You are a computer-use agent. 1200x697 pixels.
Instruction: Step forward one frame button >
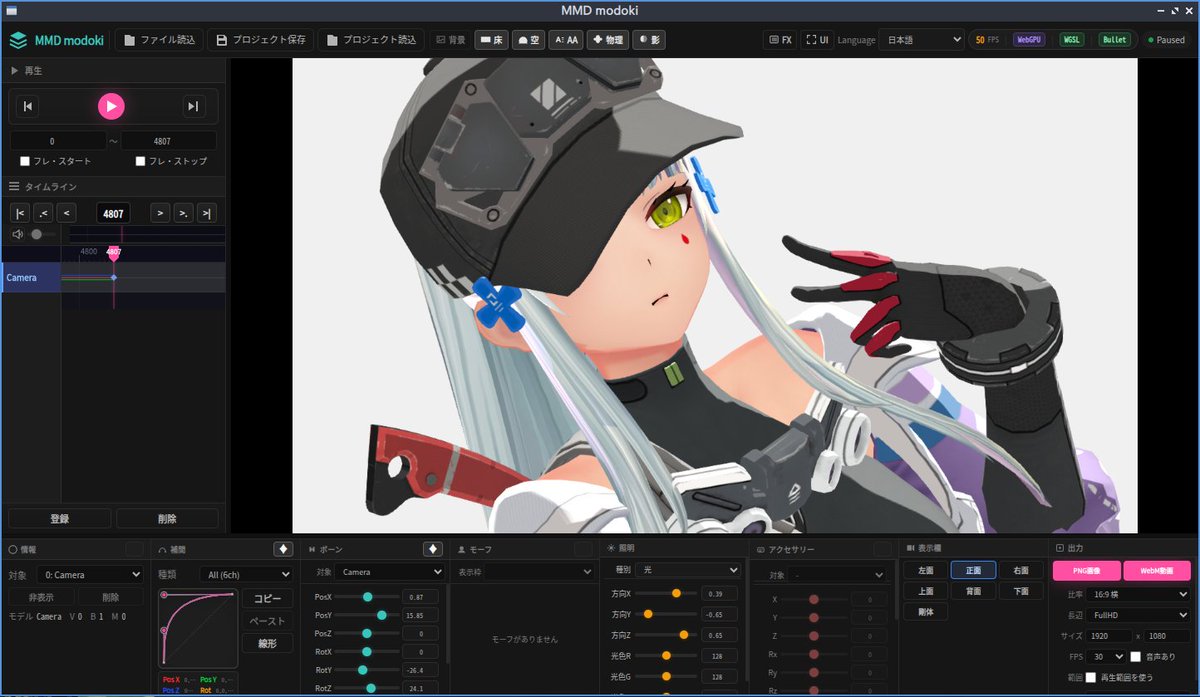[x=160, y=212]
